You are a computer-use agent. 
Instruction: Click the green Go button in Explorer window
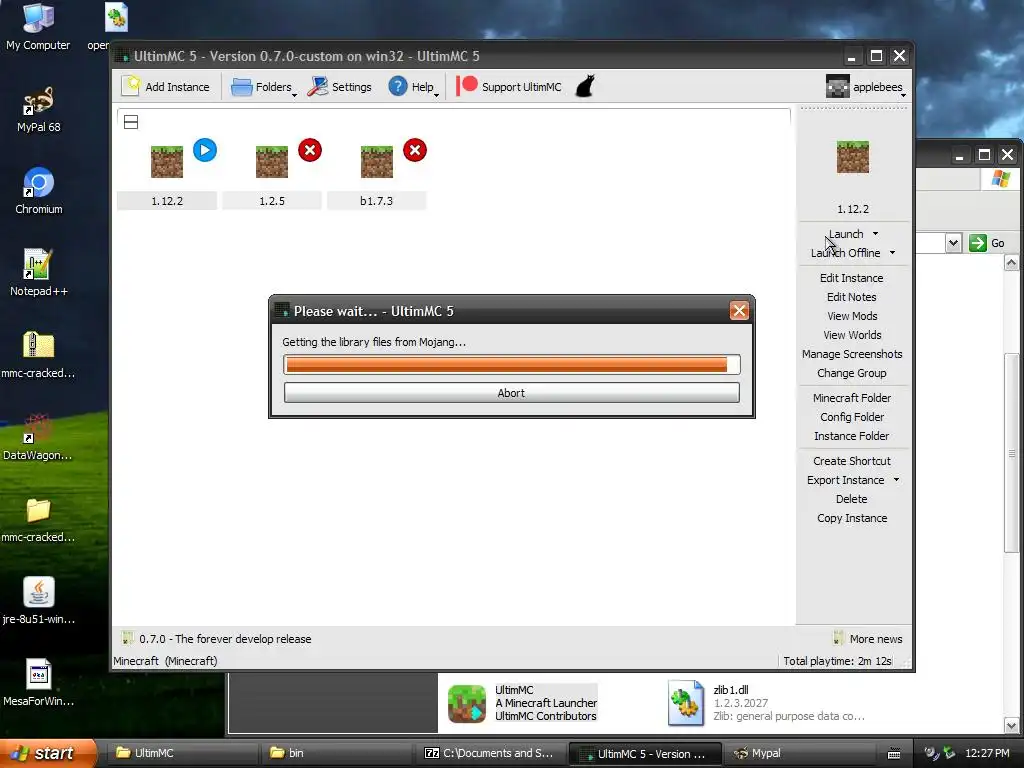pos(987,243)
